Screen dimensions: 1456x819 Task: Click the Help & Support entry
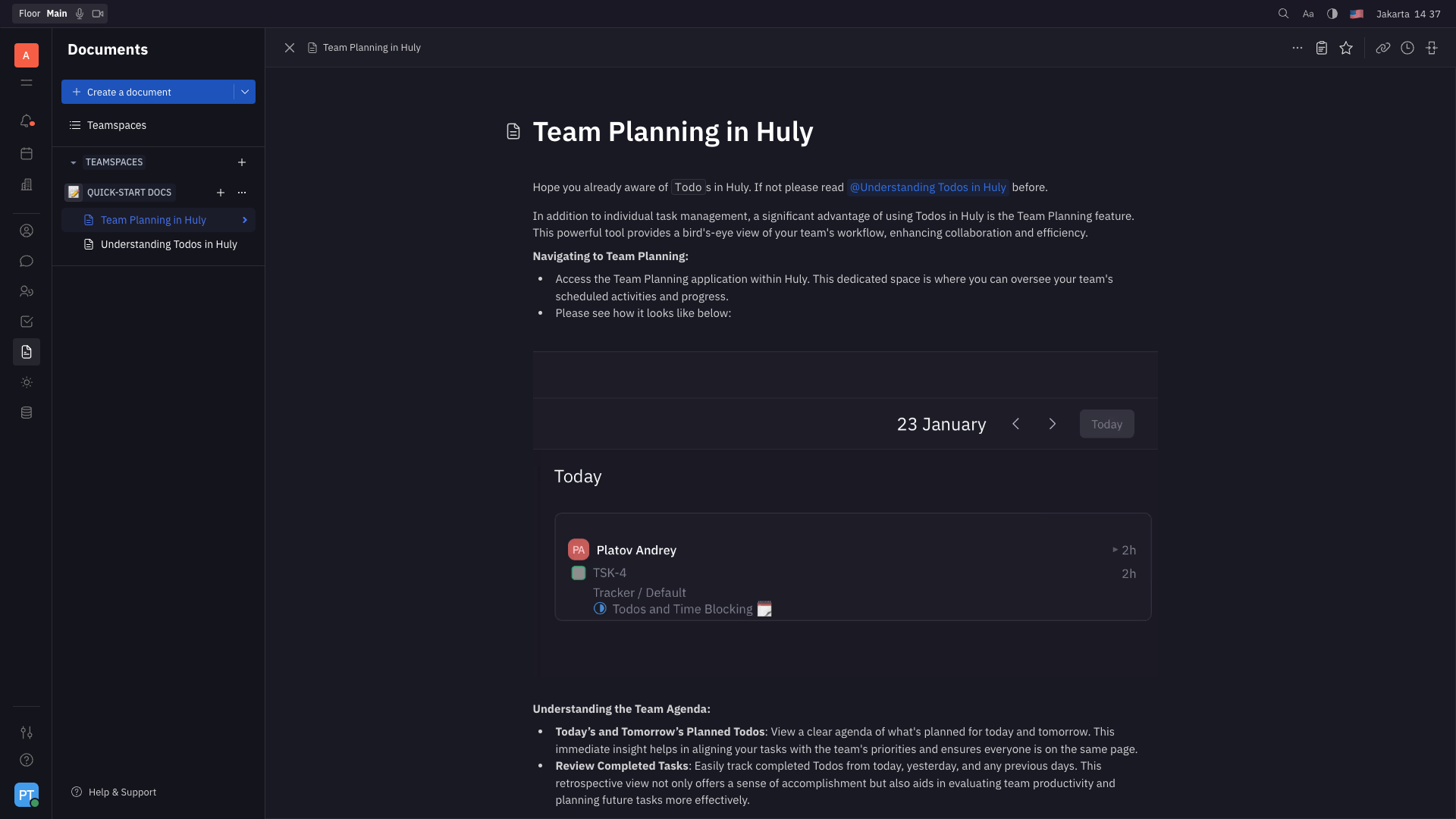coord(121,792)
